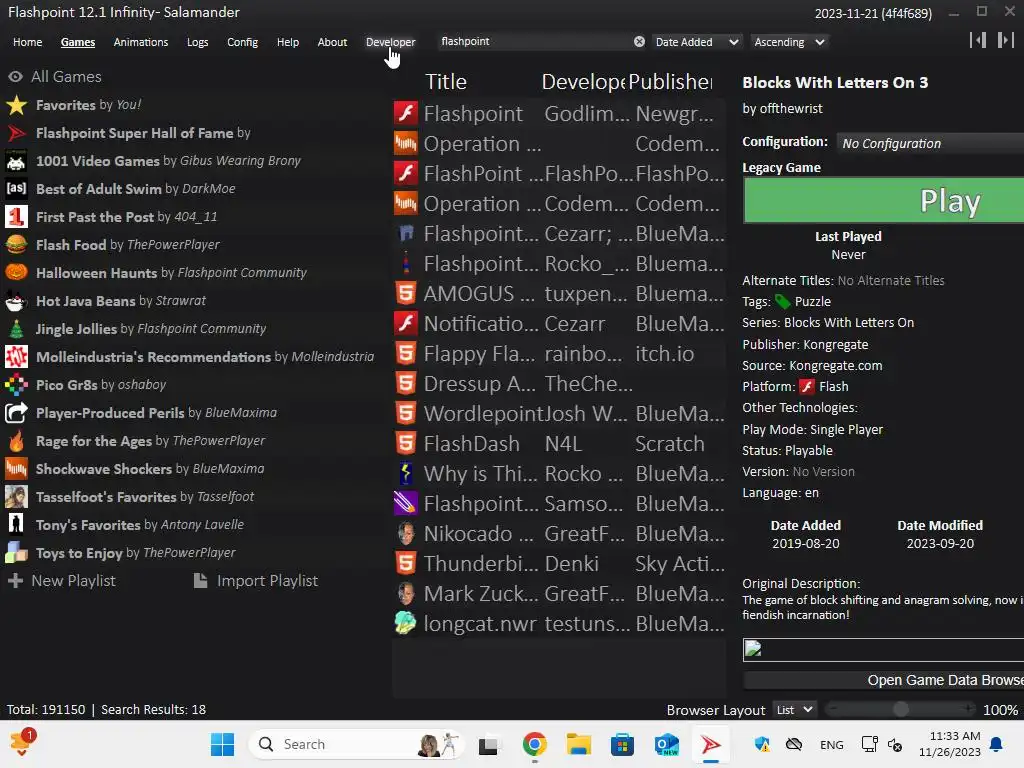Open the Halloween Haunts pumpkin icon
This screenshot has width=1024, height=768.
point(16,273)
